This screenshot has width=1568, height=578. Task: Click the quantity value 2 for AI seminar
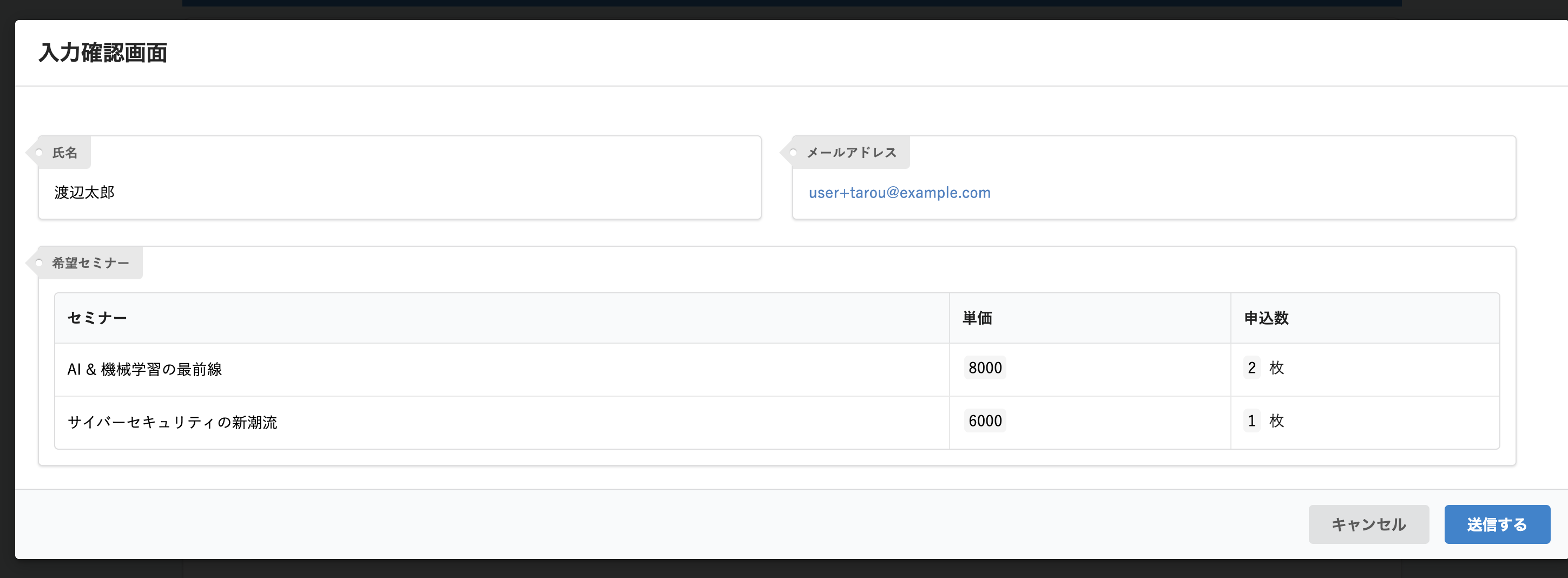pyautogui.click(x=1251, y=367)
